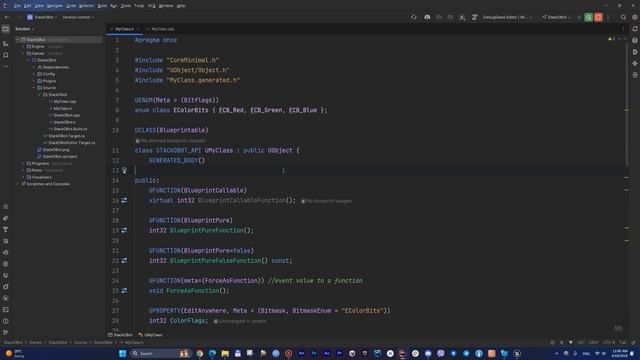Expand the Programs folder
This screenshot has height=360, width=640.
pyautogui.click(x=23, y=163)
